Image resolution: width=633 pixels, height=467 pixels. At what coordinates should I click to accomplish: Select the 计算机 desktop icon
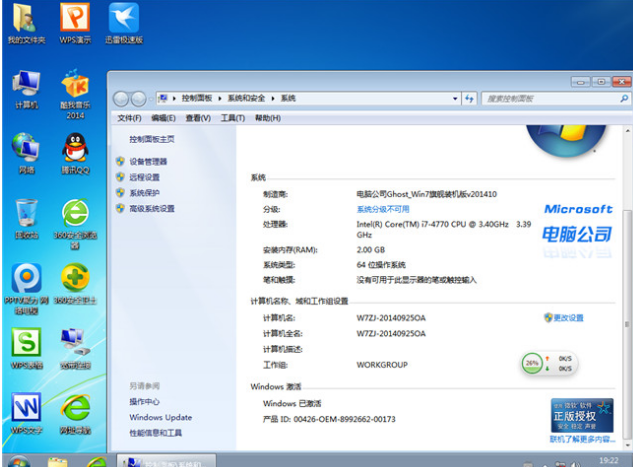click(x=27, y=90)
